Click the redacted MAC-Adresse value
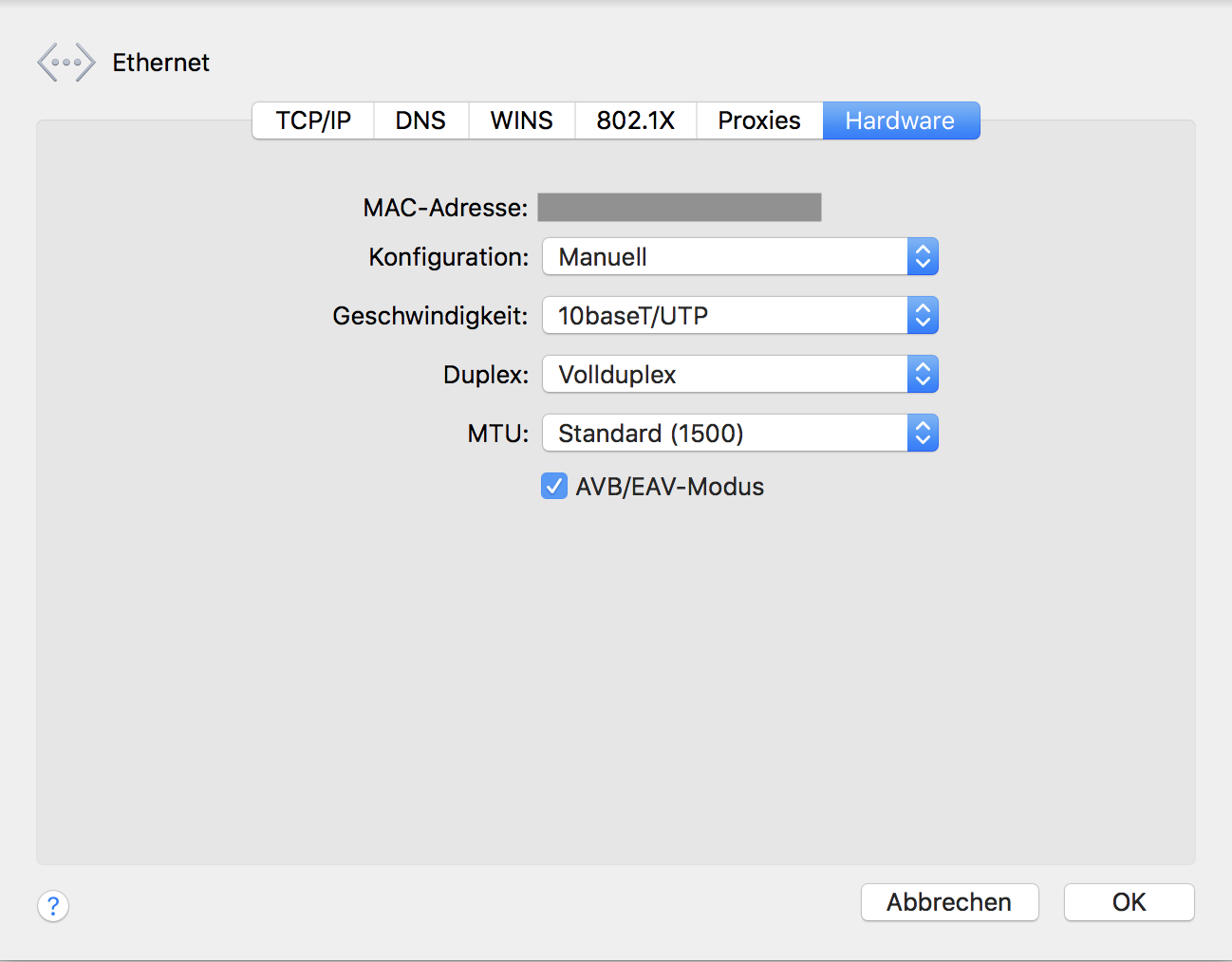1232x962 pixels. coord(679,208)
